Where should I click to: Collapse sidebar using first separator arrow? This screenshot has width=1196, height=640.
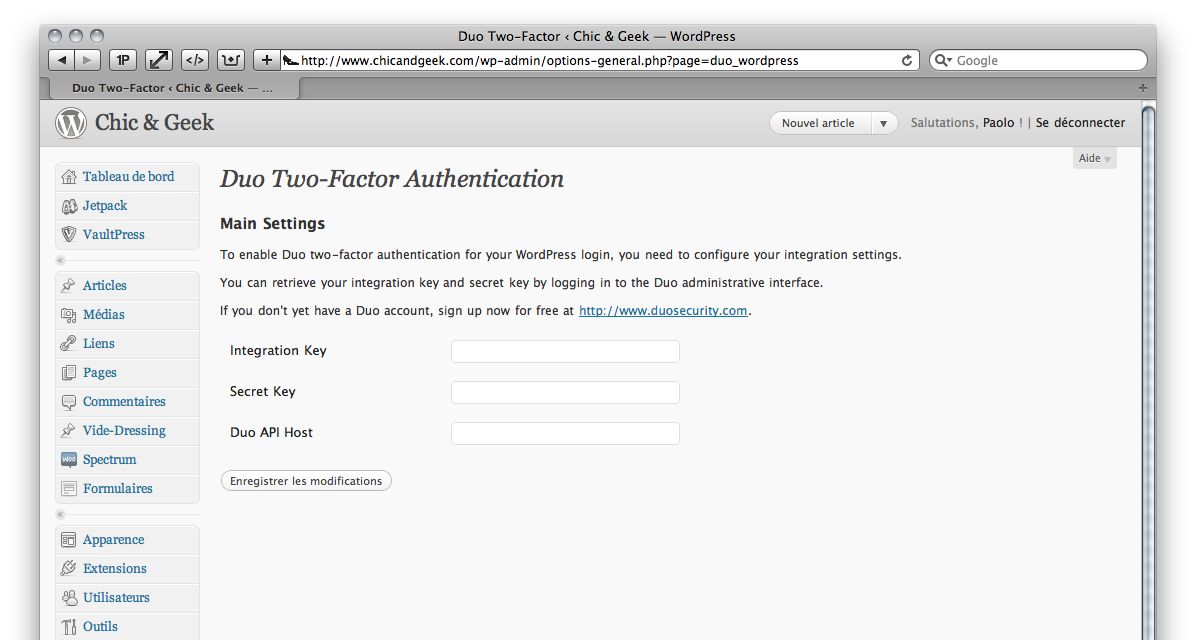[x=60, y=261]
